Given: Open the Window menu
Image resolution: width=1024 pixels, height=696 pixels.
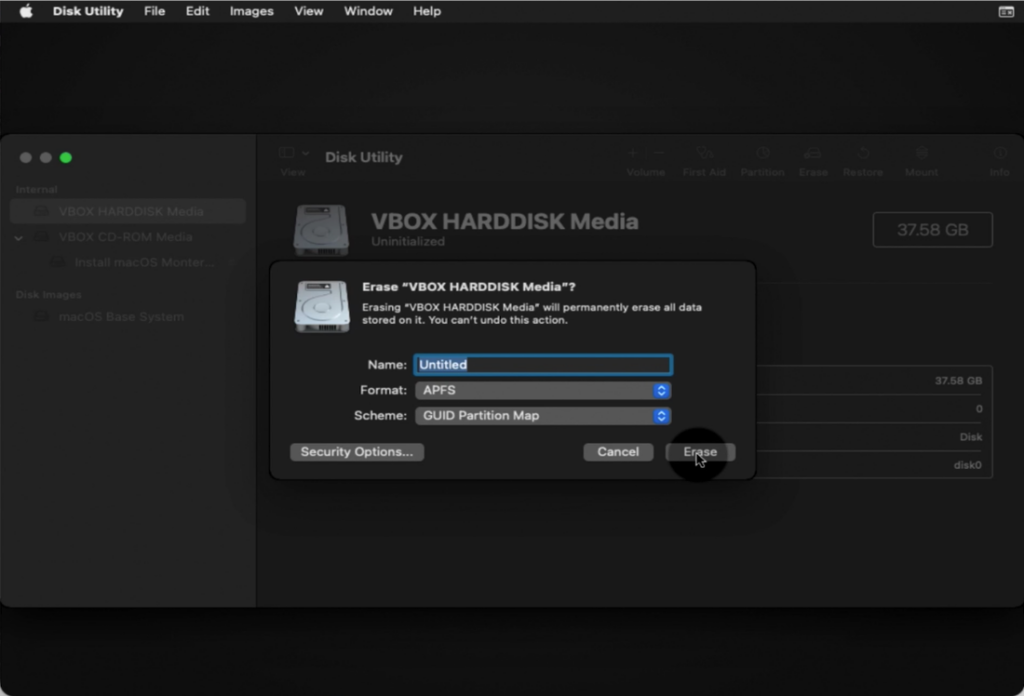Looking at the screenshot, I should (368, 11).
